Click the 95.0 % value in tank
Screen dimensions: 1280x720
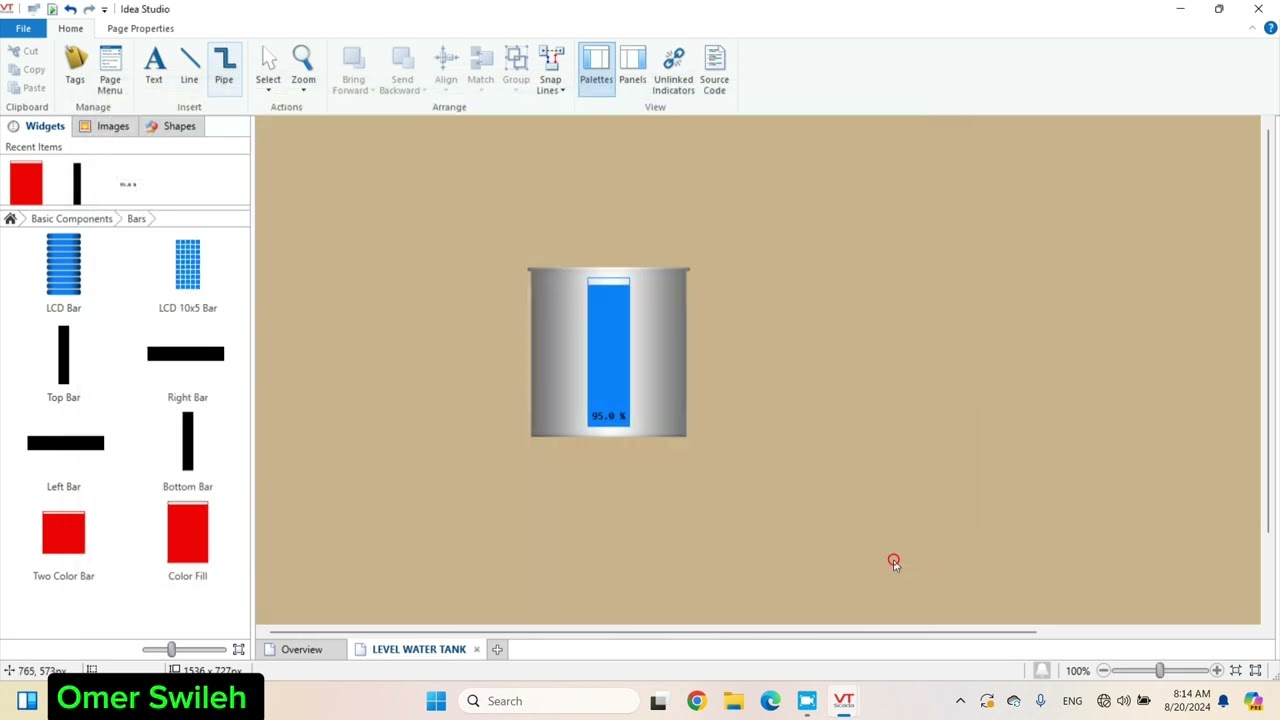(x=608, y=416)
